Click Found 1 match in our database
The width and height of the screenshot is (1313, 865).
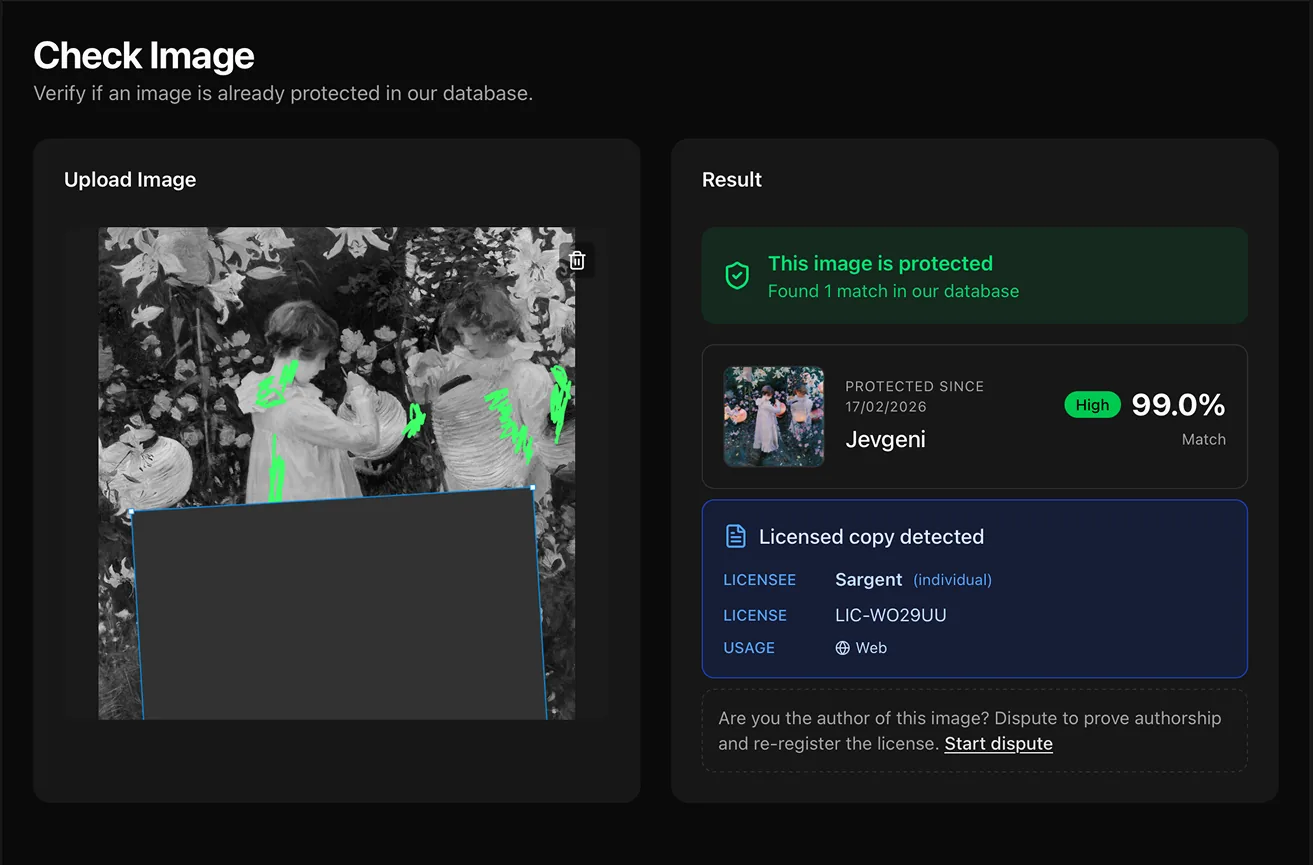[x=893, y=291]
